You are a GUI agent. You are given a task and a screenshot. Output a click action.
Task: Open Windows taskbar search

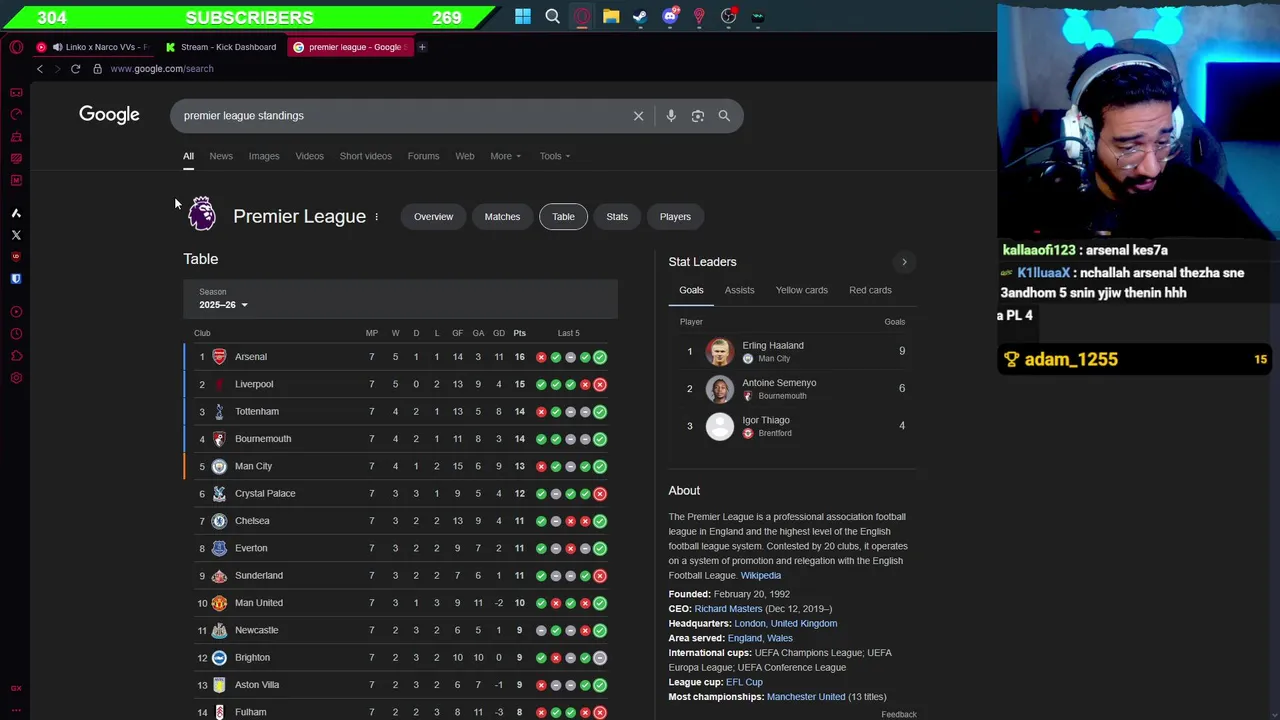click(552, 16)
